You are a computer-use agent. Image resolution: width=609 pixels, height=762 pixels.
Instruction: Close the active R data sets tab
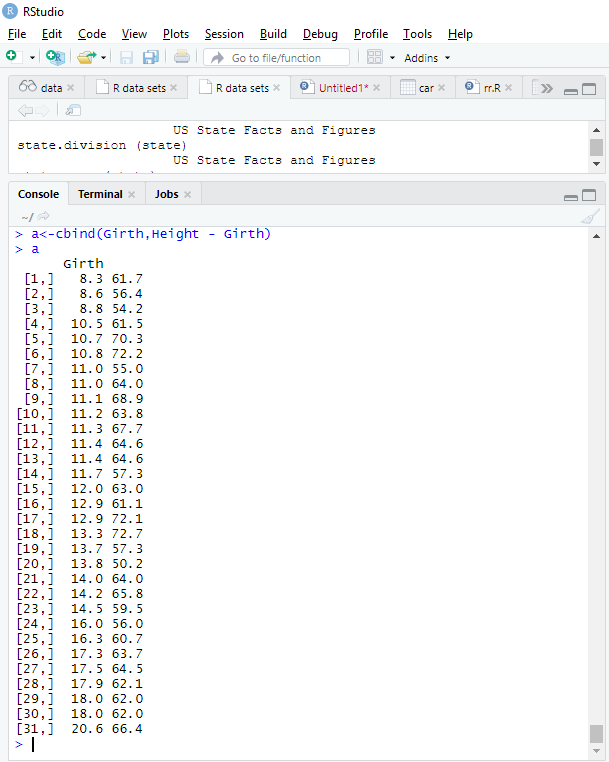coord(277,87)
